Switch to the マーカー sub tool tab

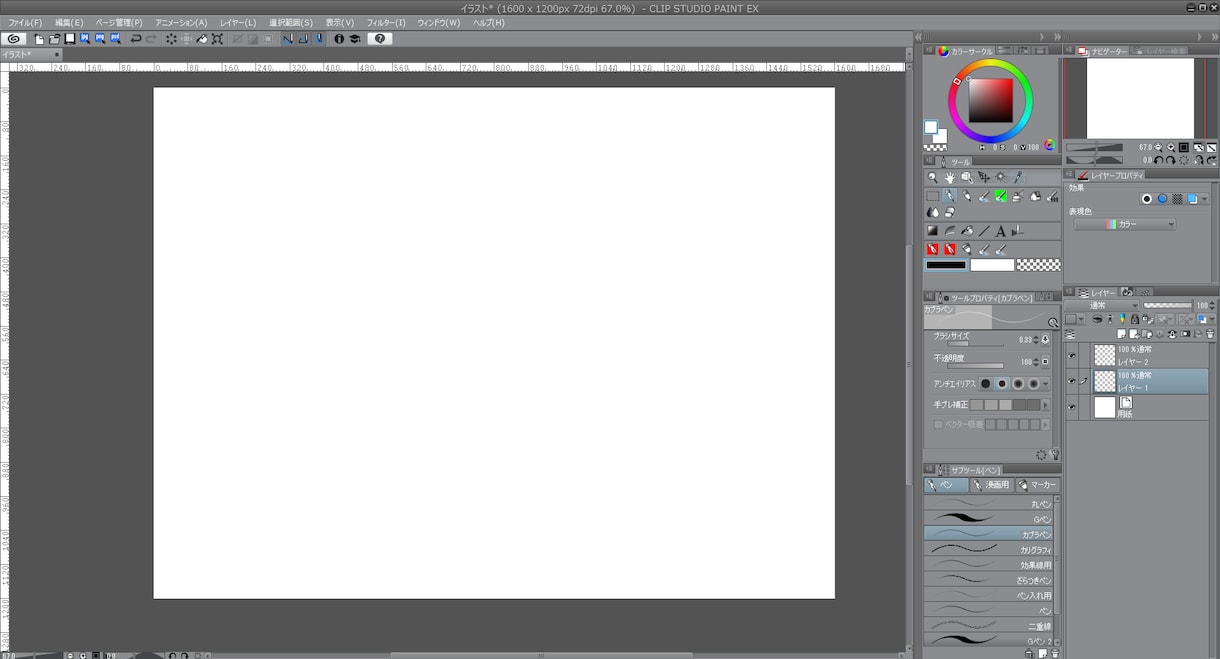(1037, 485)
